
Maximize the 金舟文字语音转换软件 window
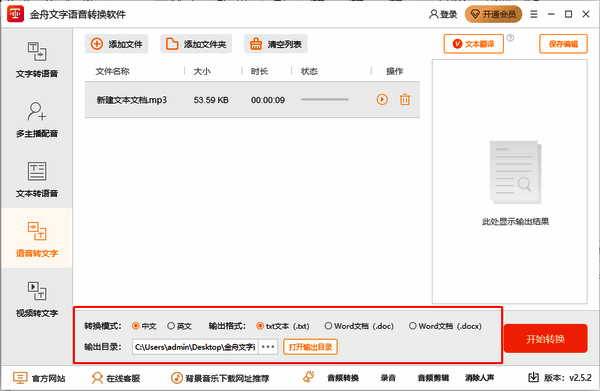[x=569, y=14]
